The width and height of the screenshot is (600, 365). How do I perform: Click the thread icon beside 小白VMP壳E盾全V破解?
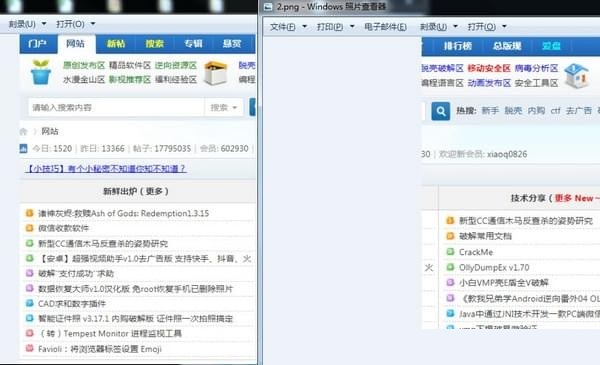coord(450,282)
